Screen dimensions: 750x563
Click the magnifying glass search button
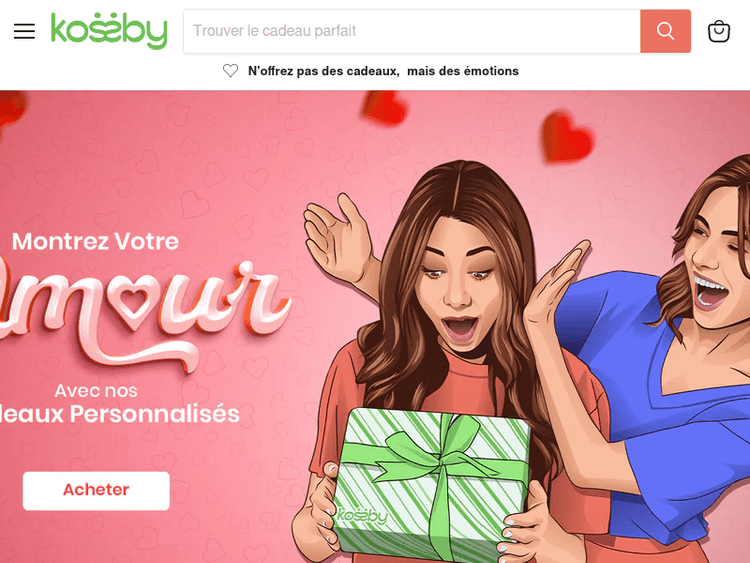click(665, 31)
